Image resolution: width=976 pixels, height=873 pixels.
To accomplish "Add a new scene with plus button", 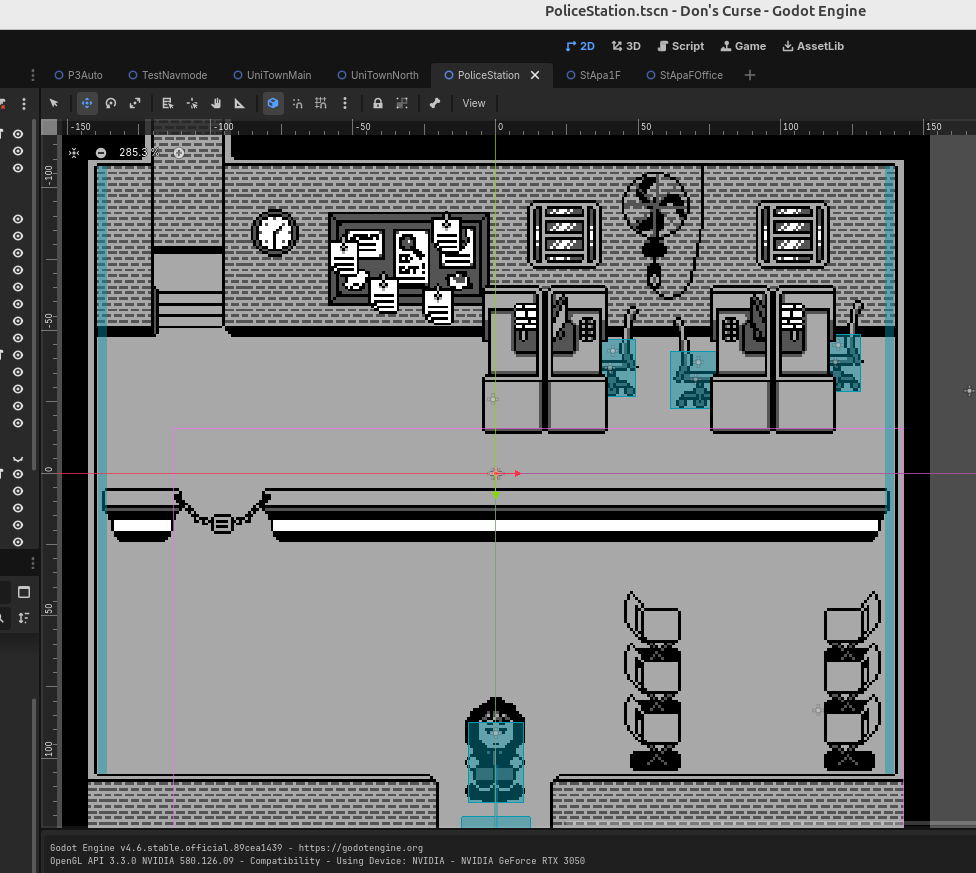I will (x=750, y=75).
